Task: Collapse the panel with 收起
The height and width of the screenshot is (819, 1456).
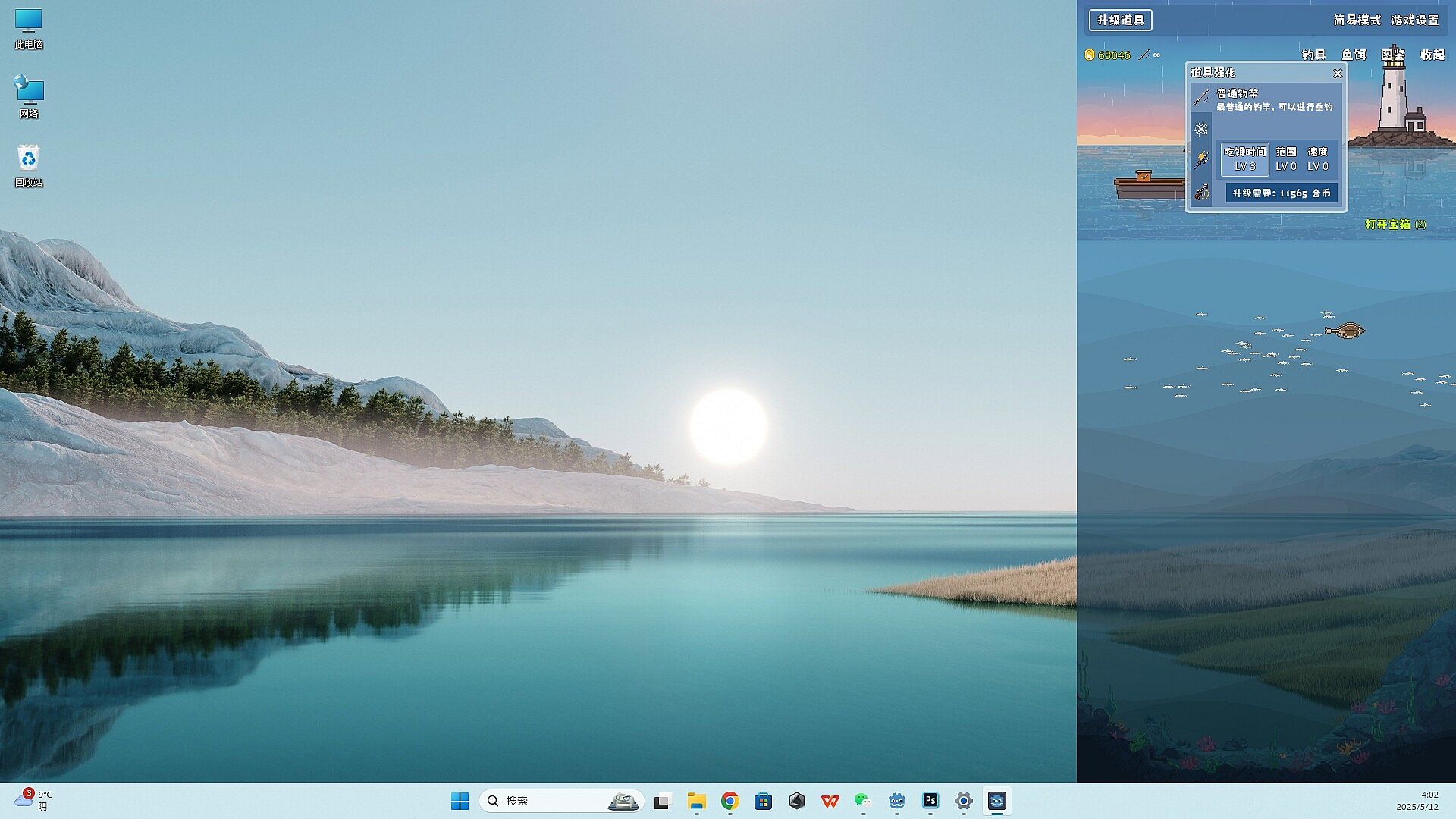Action: tap(1432, 55)
